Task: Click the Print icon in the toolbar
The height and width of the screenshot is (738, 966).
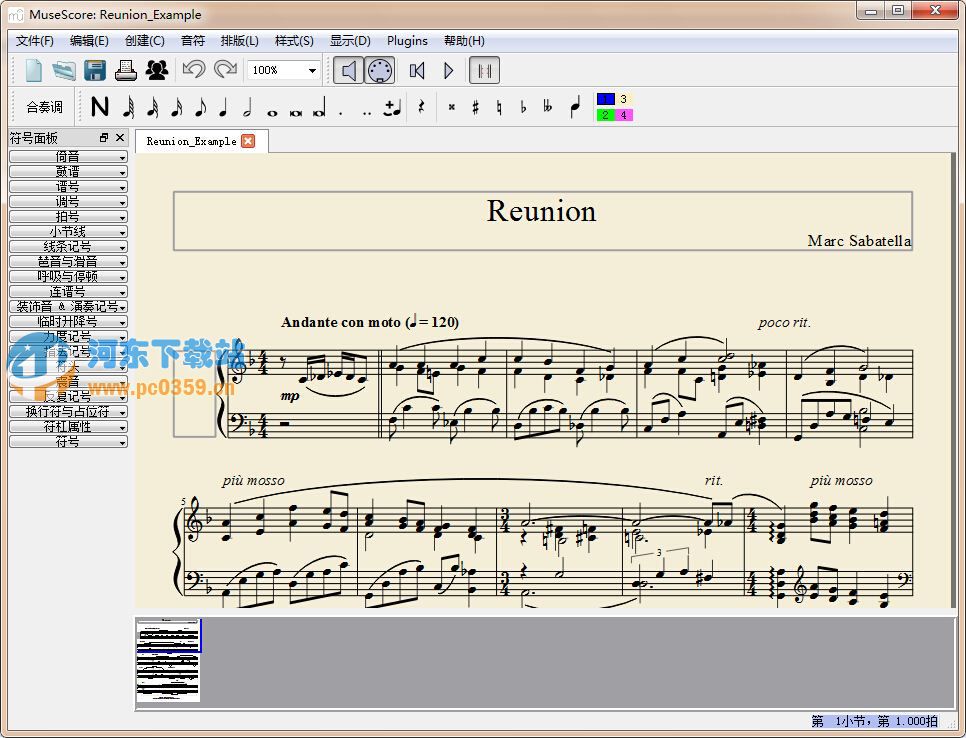Action: (124, 70)
